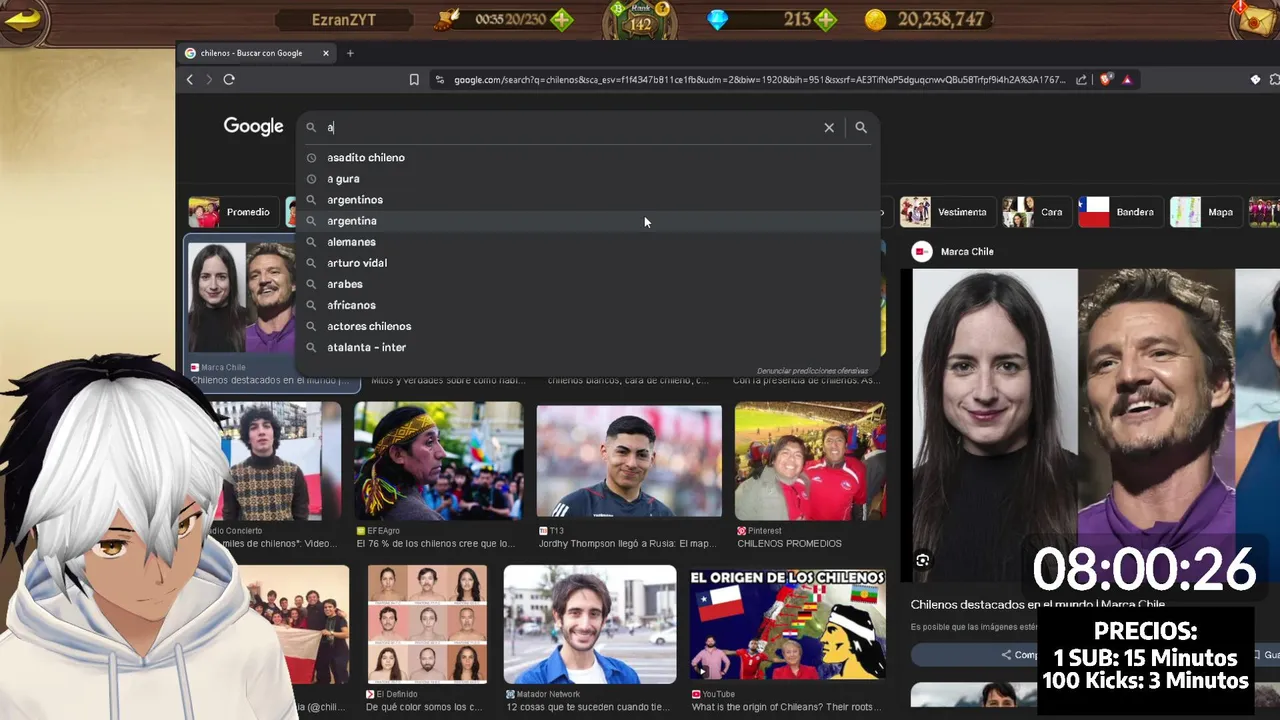Click the site settings icon in address bar

pos(440,80)
